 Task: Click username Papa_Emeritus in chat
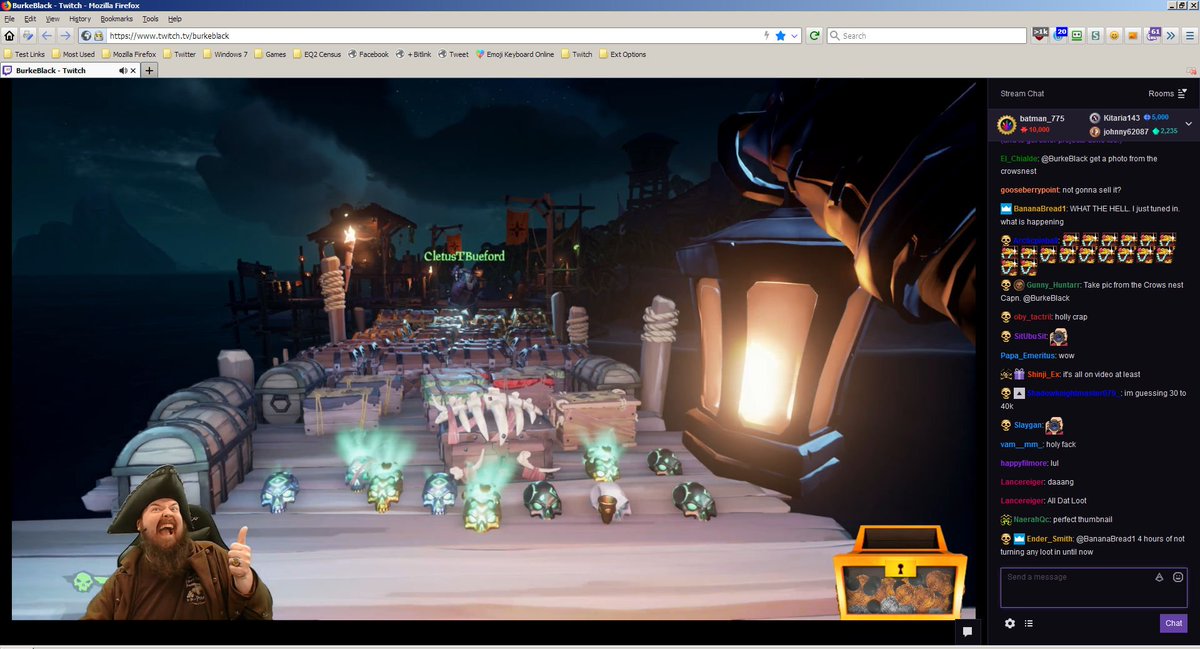(x=1028, y=355)
